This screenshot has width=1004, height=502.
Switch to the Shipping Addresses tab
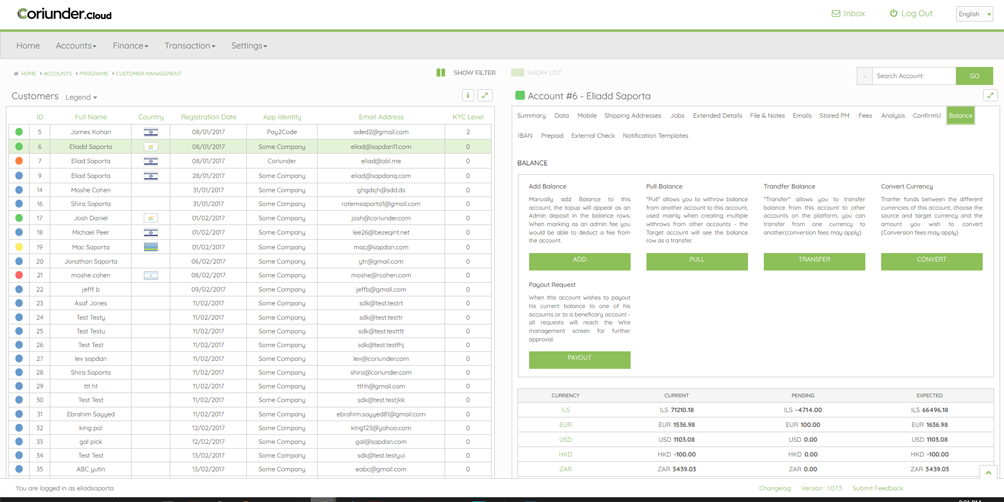click(x=633, y=116)
